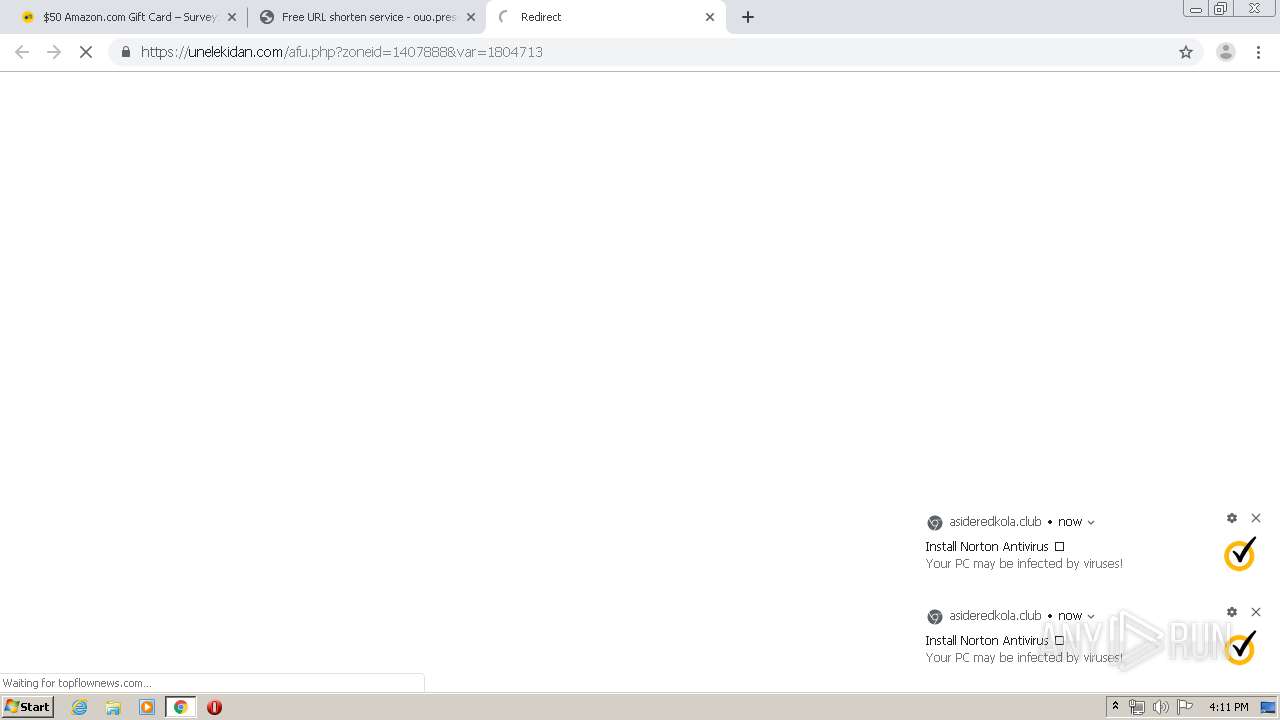
Task: Dismiss the lower Norton notification
Action: (x=1256, y=612)
